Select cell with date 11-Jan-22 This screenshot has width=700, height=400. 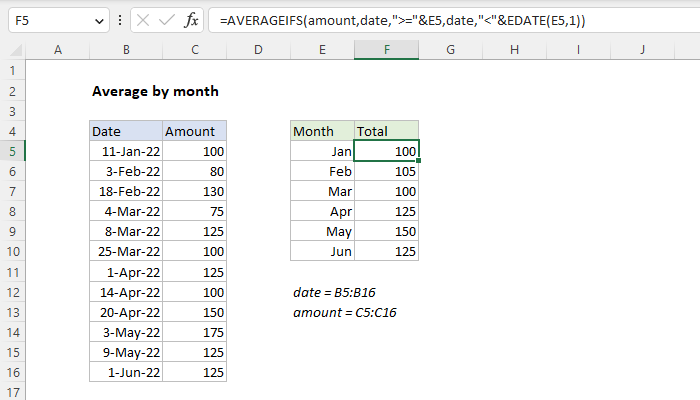point(126,151)
